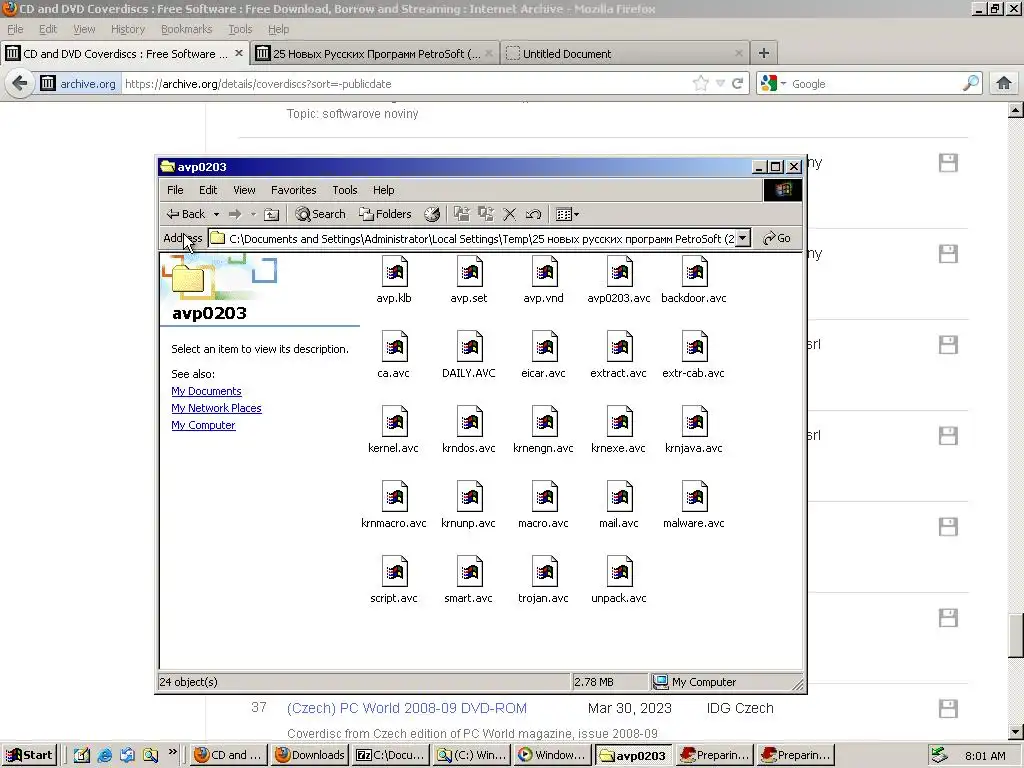Open the My Network Places link
The image size is (1024, 768).
[216, 408]
